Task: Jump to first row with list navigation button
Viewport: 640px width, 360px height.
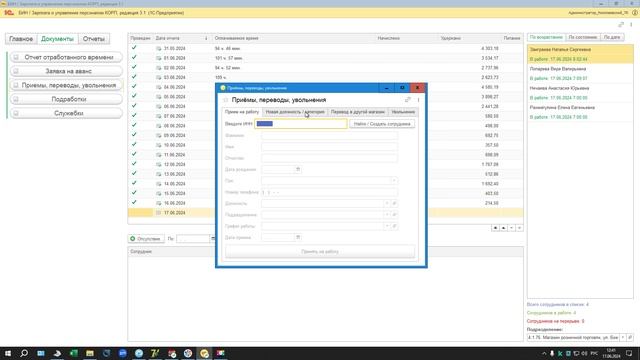Action: (496, 228)
